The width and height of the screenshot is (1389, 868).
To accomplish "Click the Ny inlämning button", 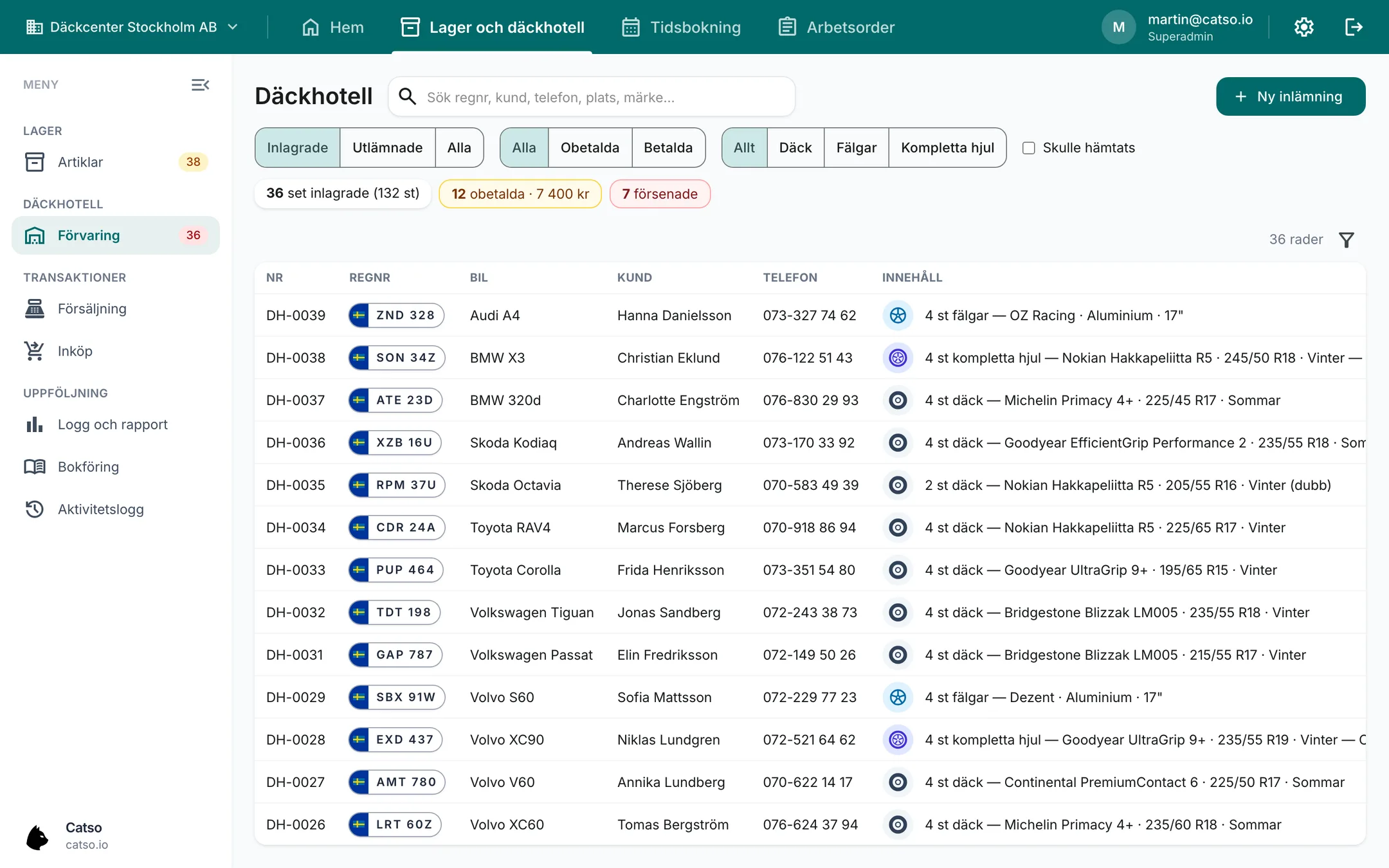I will click(1290, 96).
